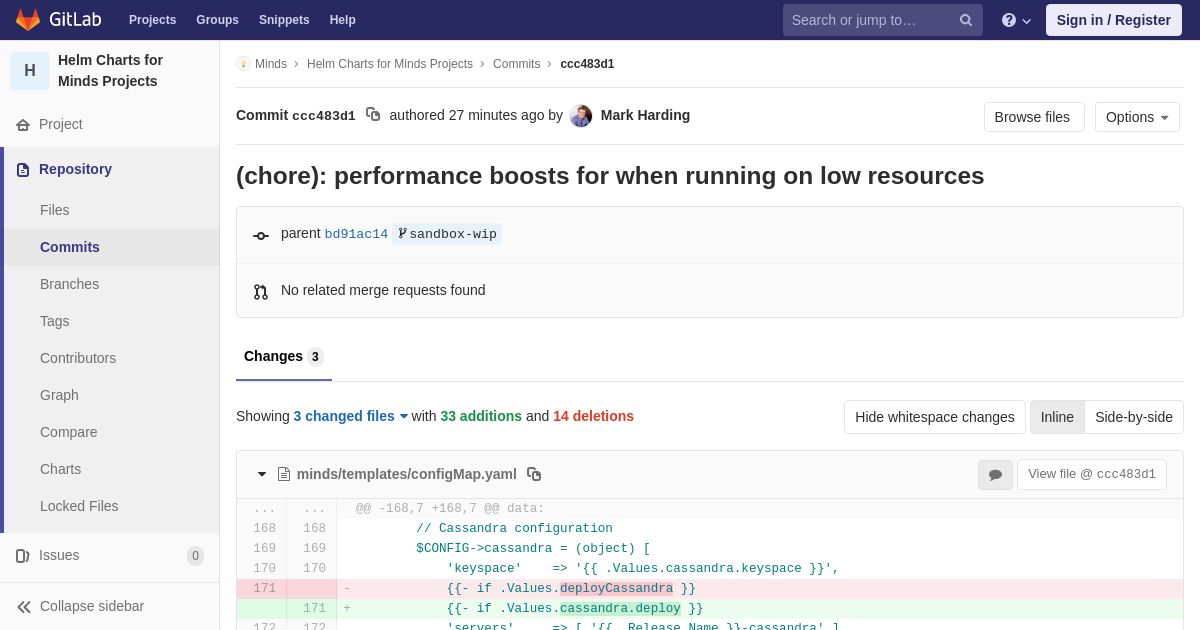Image resolution: width=1200 pixels, height=630 pixels.
Task: Click the Issues sidebar icon
Action: 23,556
